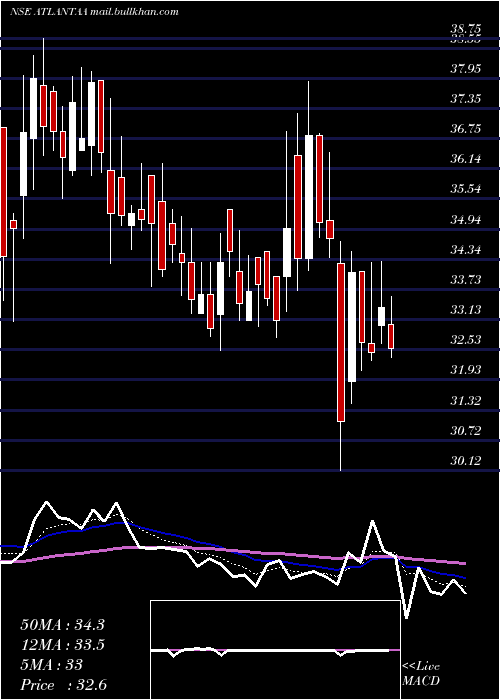Click the NSE ATLANTAA mail.bullkhan.com title text
500x700 pixels.
click(94, 12)
